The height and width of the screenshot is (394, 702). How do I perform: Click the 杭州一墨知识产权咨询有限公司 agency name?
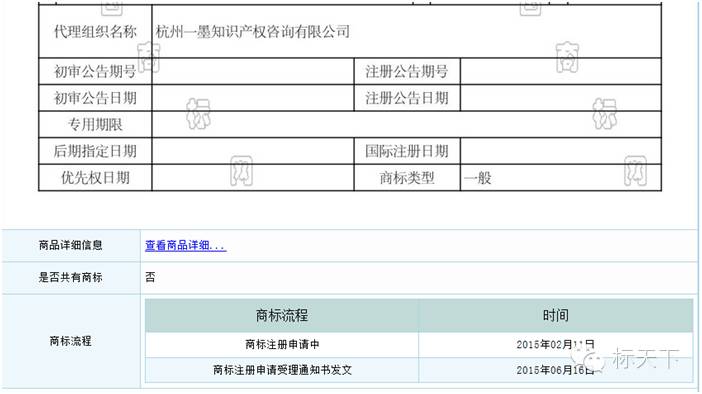(x=253, y=31)
